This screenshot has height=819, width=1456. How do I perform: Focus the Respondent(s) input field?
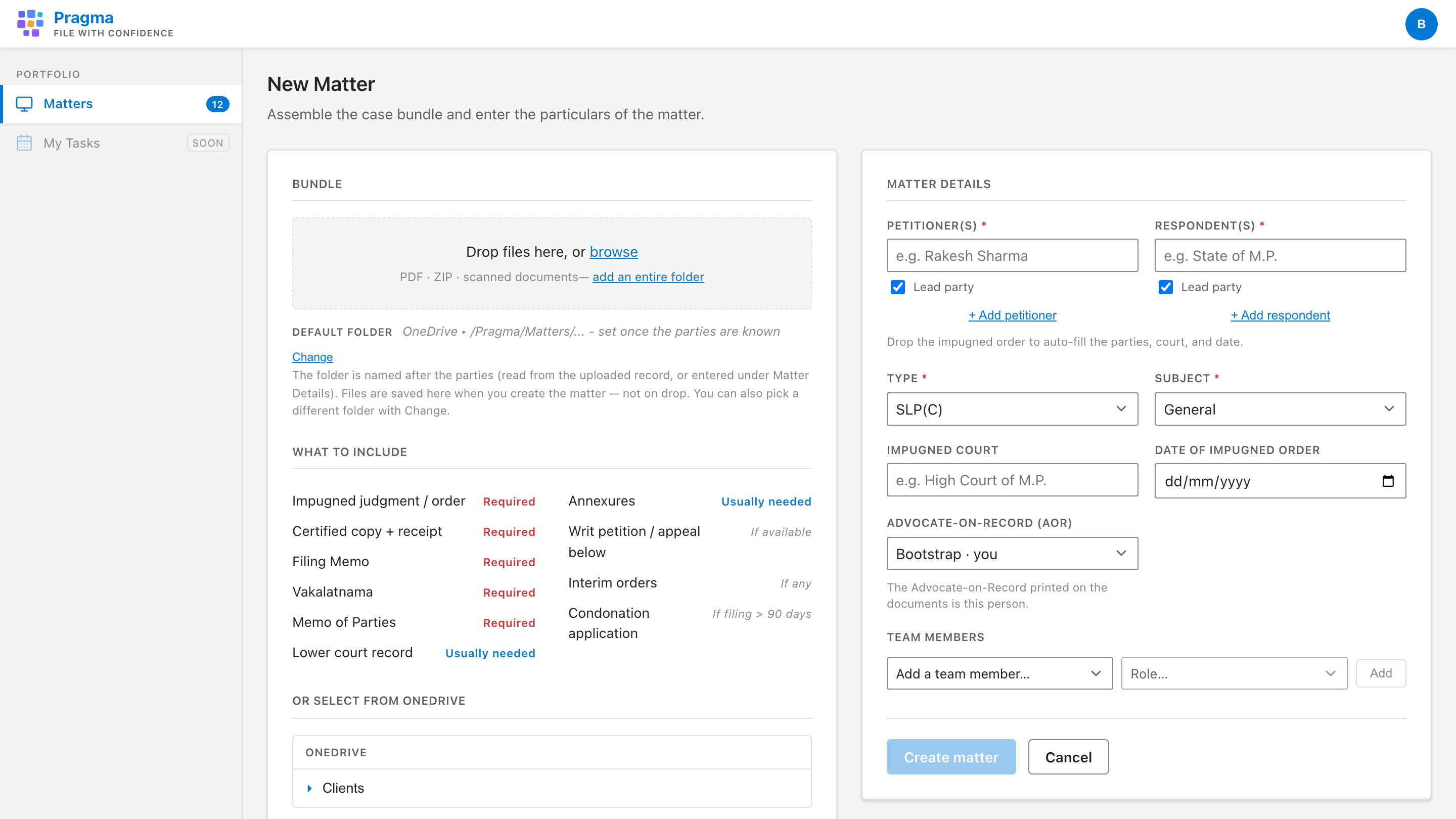(1280, 255)
